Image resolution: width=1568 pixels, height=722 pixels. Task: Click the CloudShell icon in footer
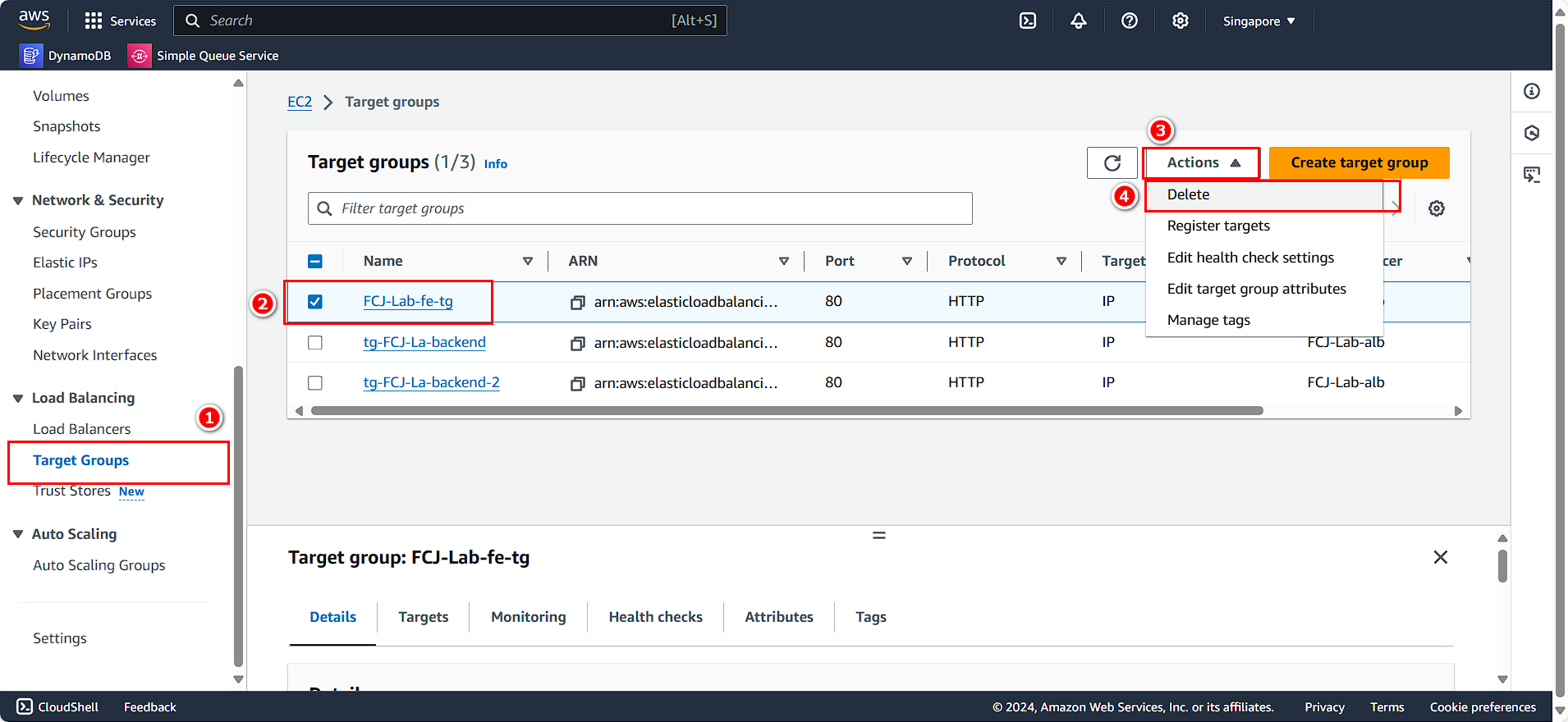click(x=25, y=706)
